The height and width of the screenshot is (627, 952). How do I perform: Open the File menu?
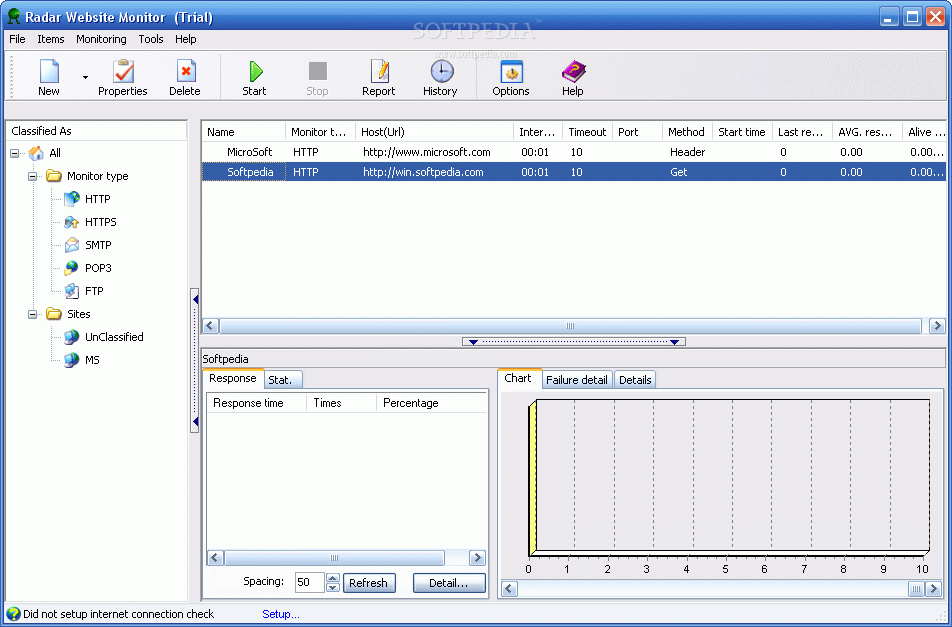(x=17, y=39)
